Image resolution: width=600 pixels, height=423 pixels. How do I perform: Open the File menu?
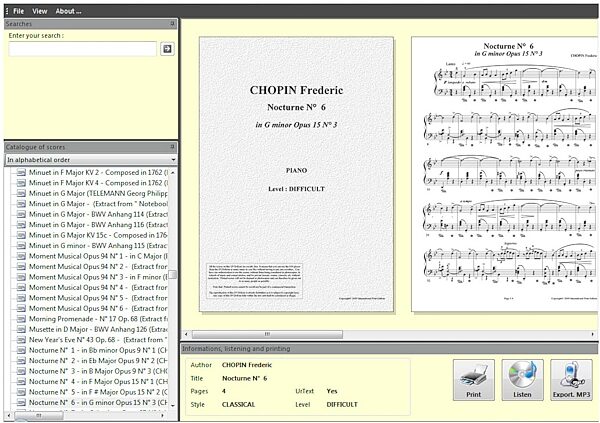18,11
